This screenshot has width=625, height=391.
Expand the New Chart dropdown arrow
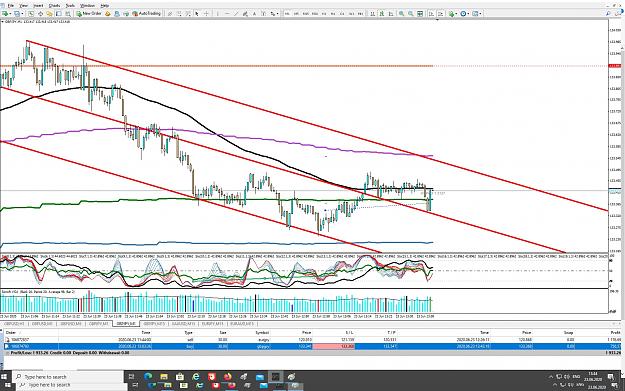[10, 14]
